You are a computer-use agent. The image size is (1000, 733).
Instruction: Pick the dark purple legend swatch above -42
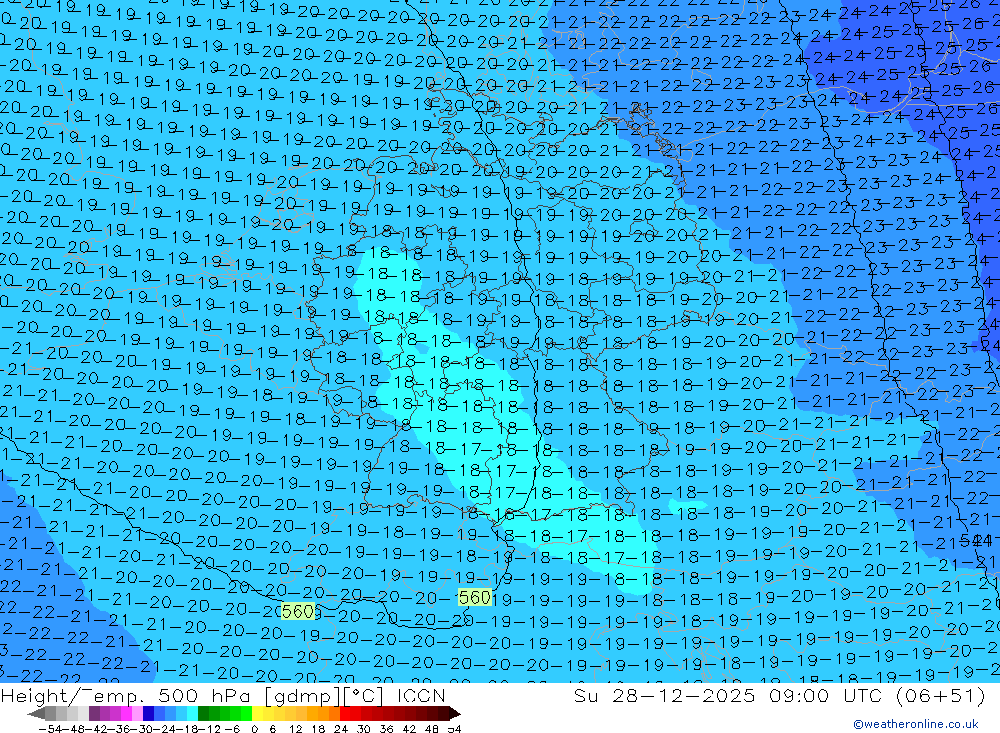tap(94, 713)
